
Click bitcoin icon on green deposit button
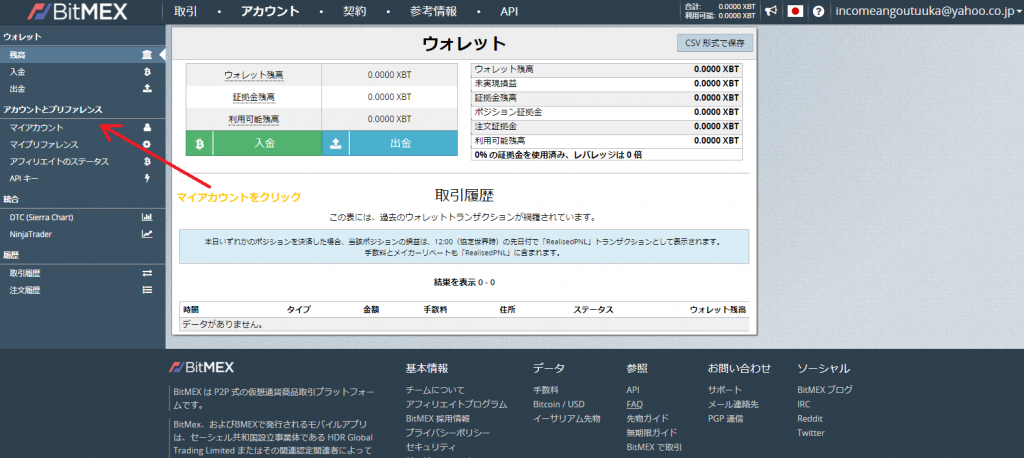tap(199, 144)
